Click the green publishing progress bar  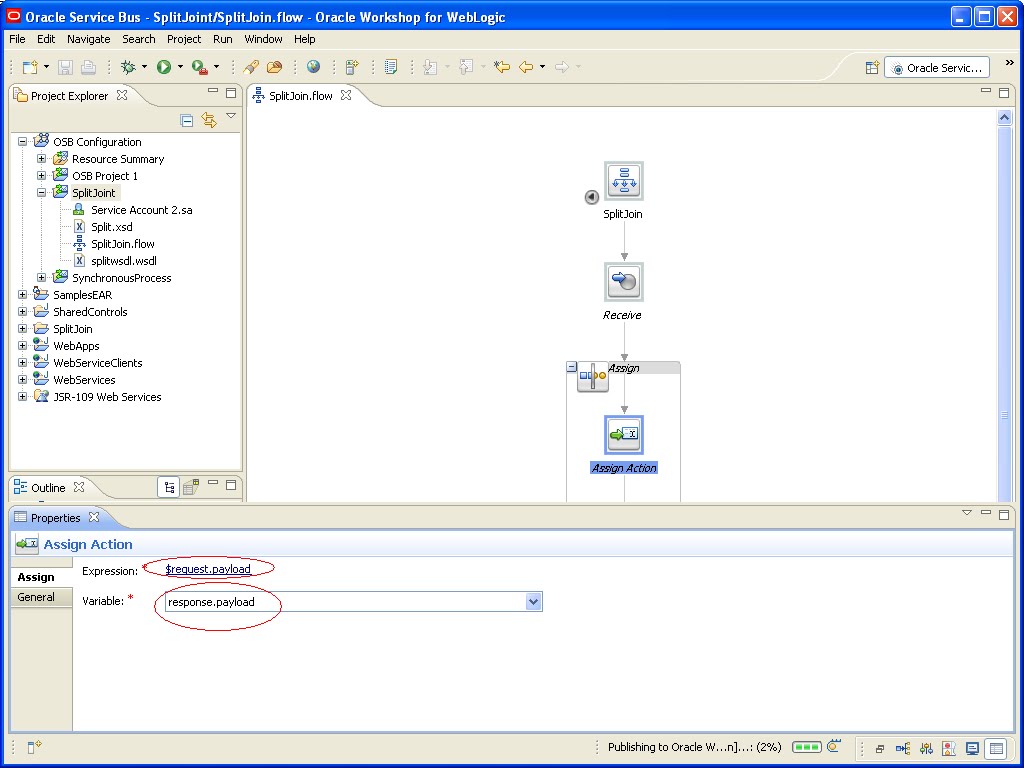(x=807, y=746)
